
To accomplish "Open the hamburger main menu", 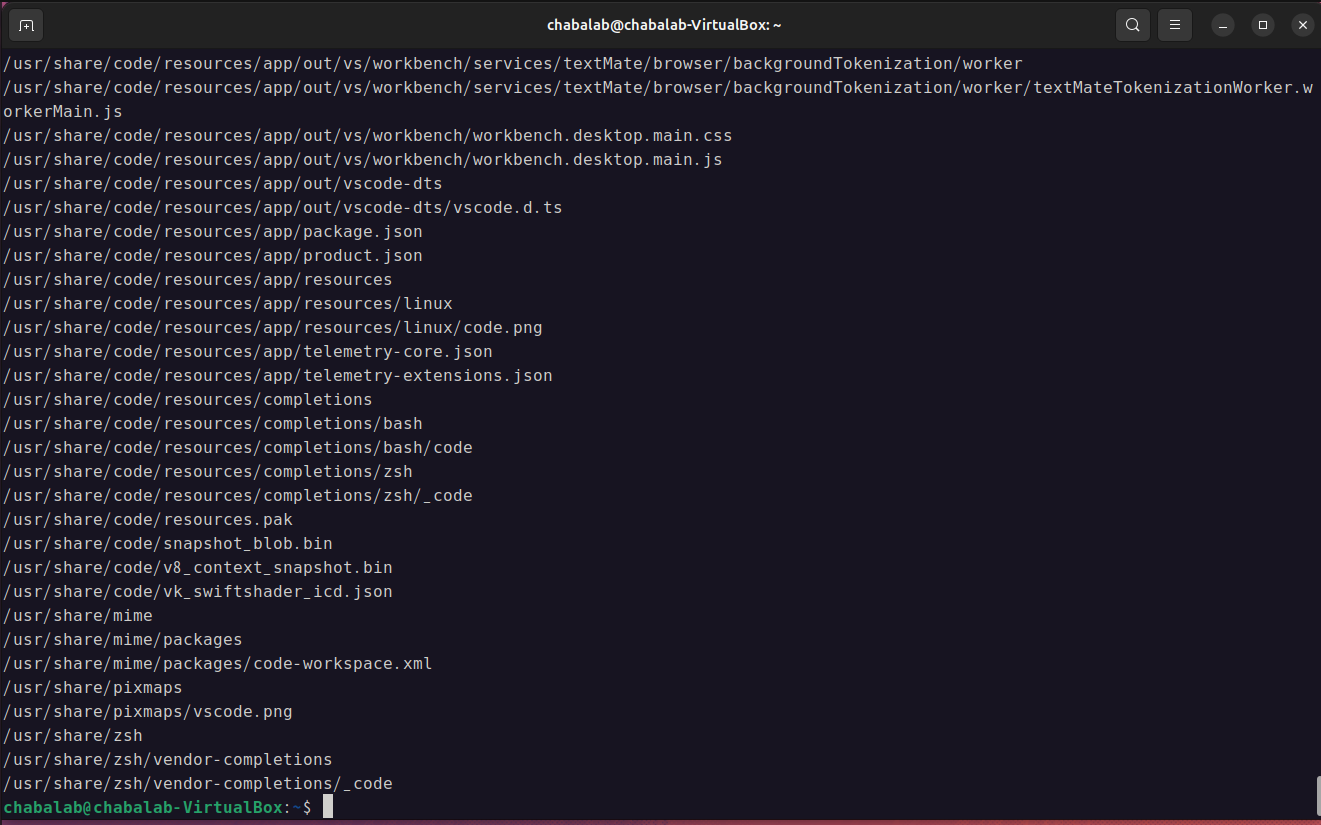I will click(1175, 25).
